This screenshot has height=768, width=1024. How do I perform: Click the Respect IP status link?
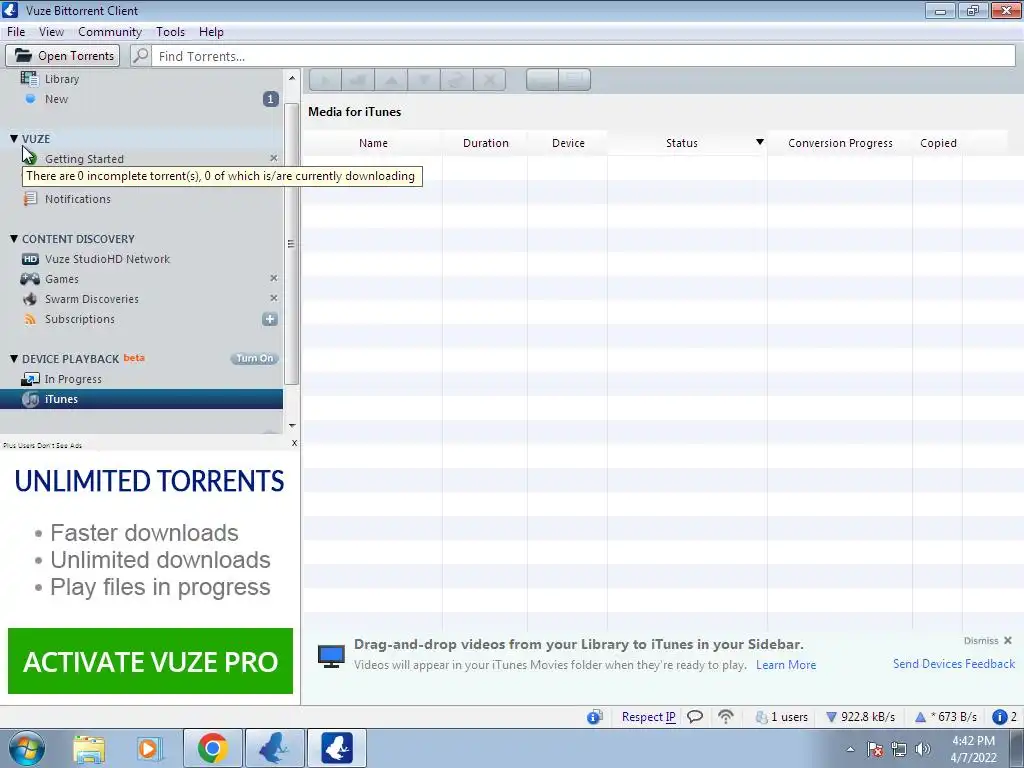pyautogui.click(x=648, y=717)
